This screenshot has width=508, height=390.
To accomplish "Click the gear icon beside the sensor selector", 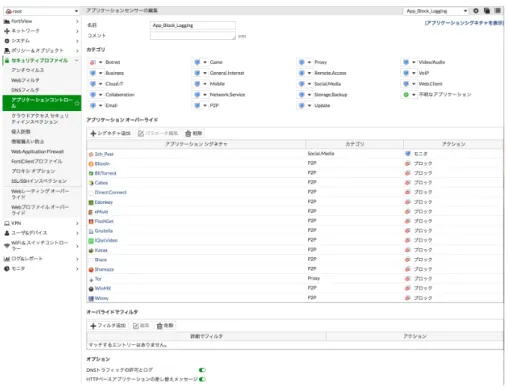I will pos(476,11).
